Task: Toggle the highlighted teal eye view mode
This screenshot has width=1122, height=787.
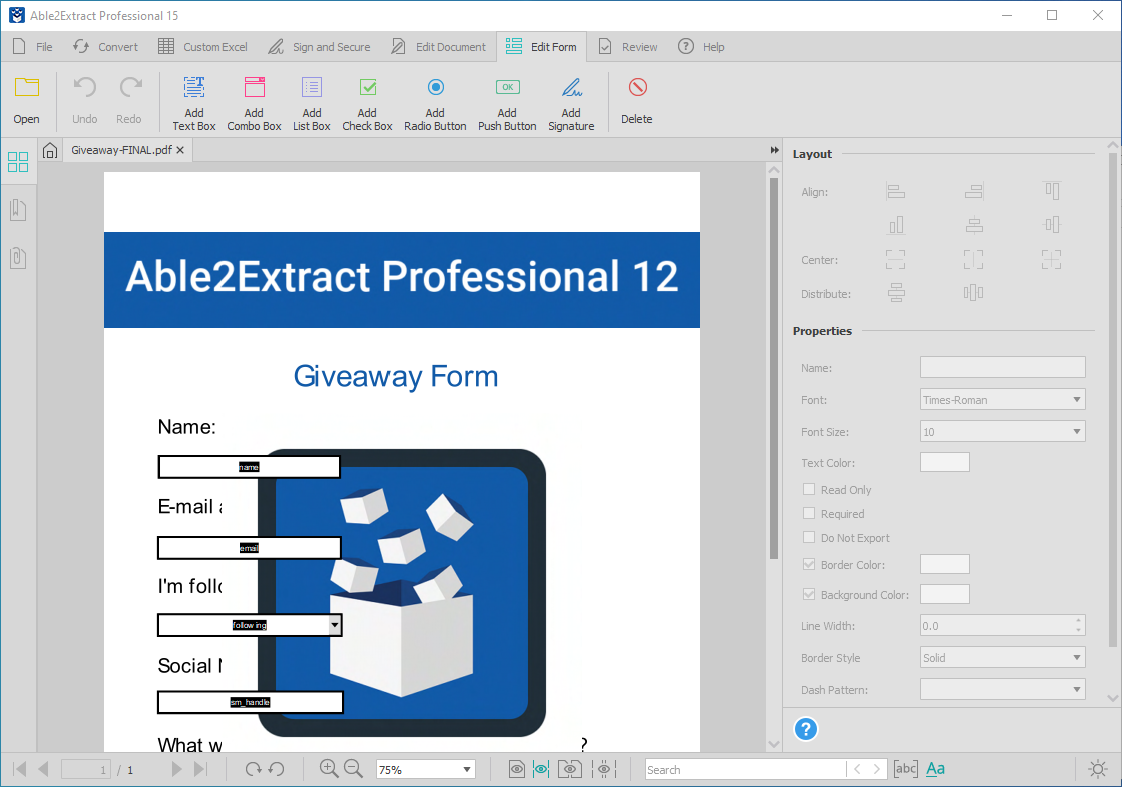Action: [542, 770]
